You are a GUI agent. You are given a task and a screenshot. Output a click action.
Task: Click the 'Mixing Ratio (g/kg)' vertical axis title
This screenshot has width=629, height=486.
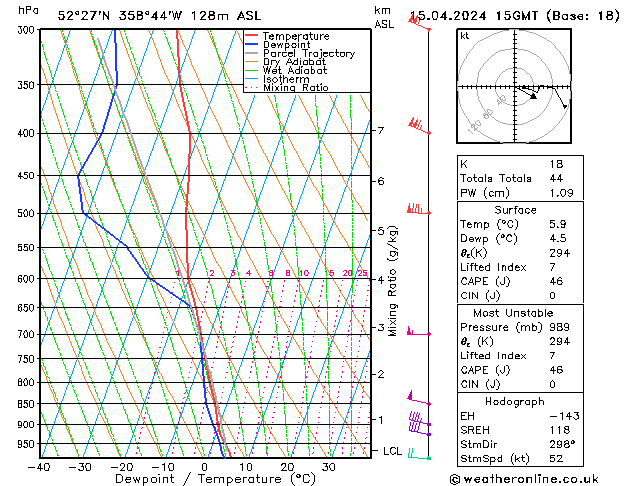392,281
